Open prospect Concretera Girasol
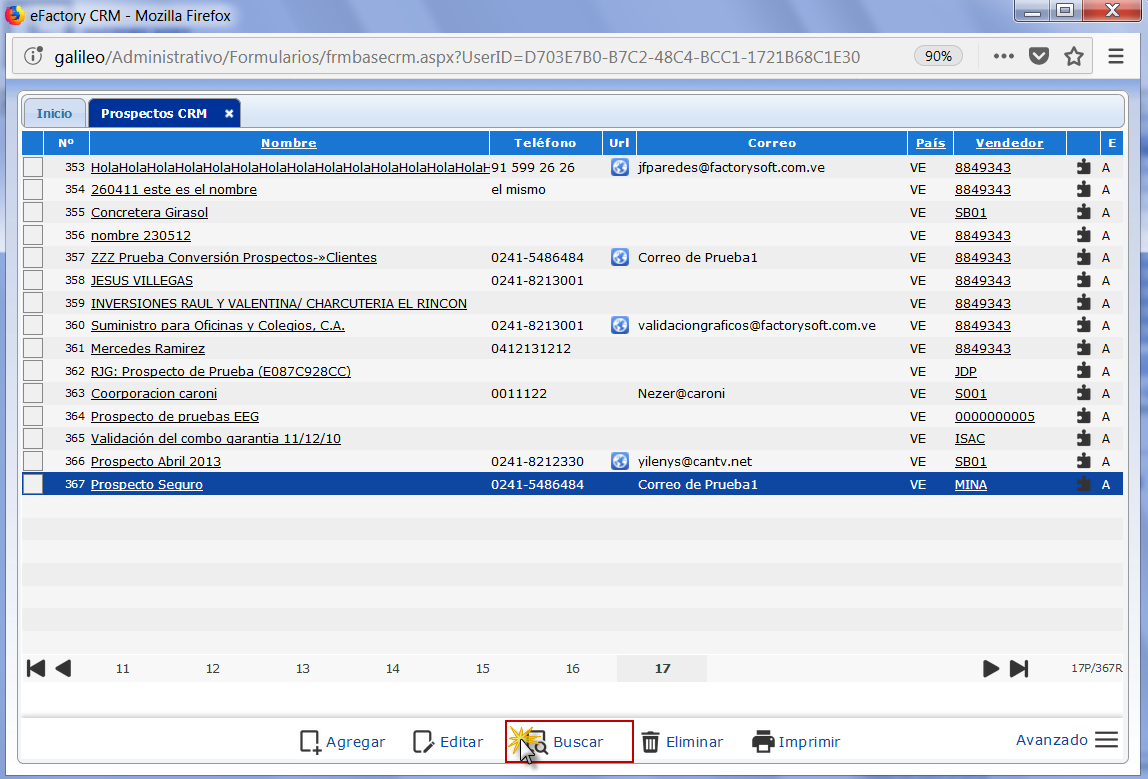The height and width of the screenshot is (779, 1148). tap(149, 212)
